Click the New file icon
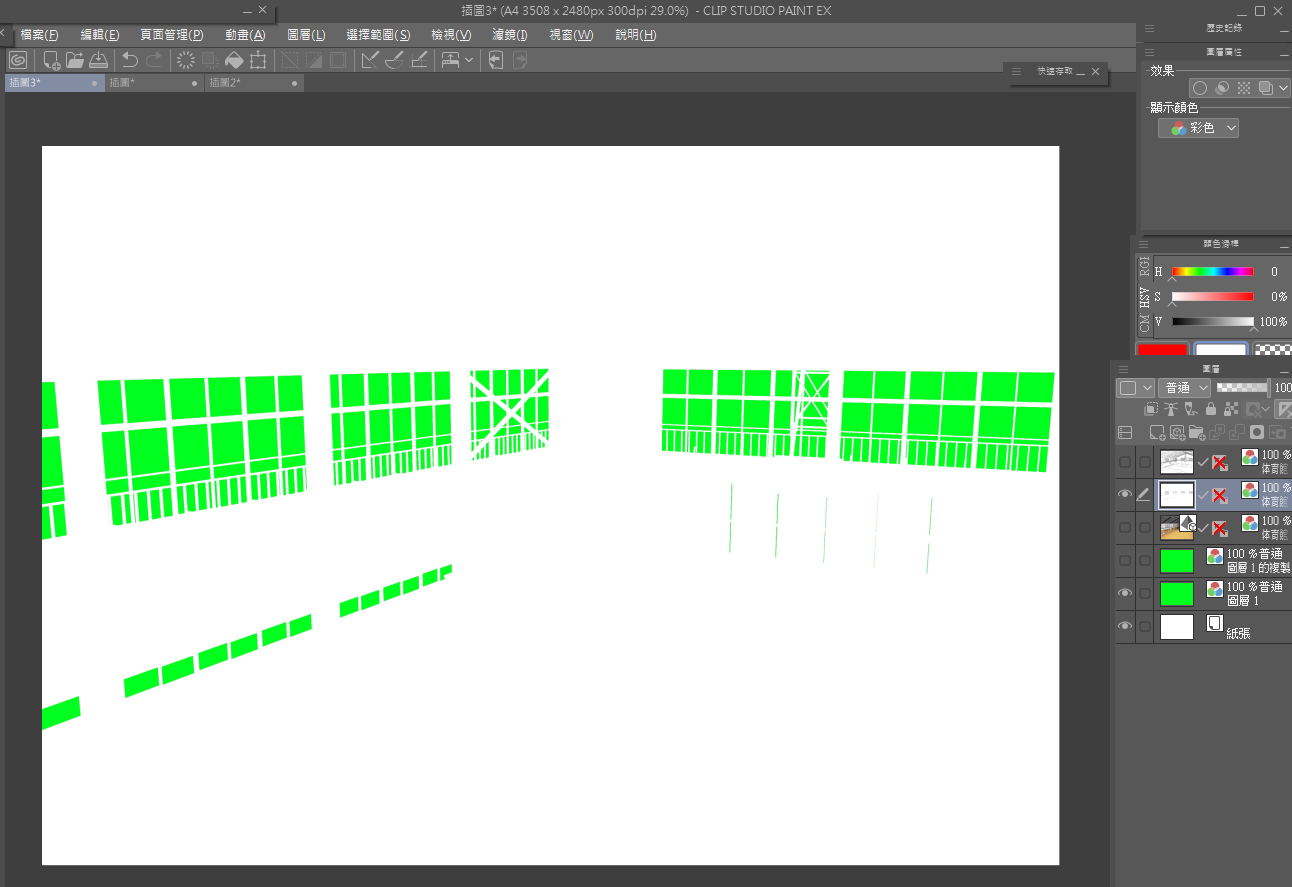1292x887 pixels. click(x=52, y=60)
